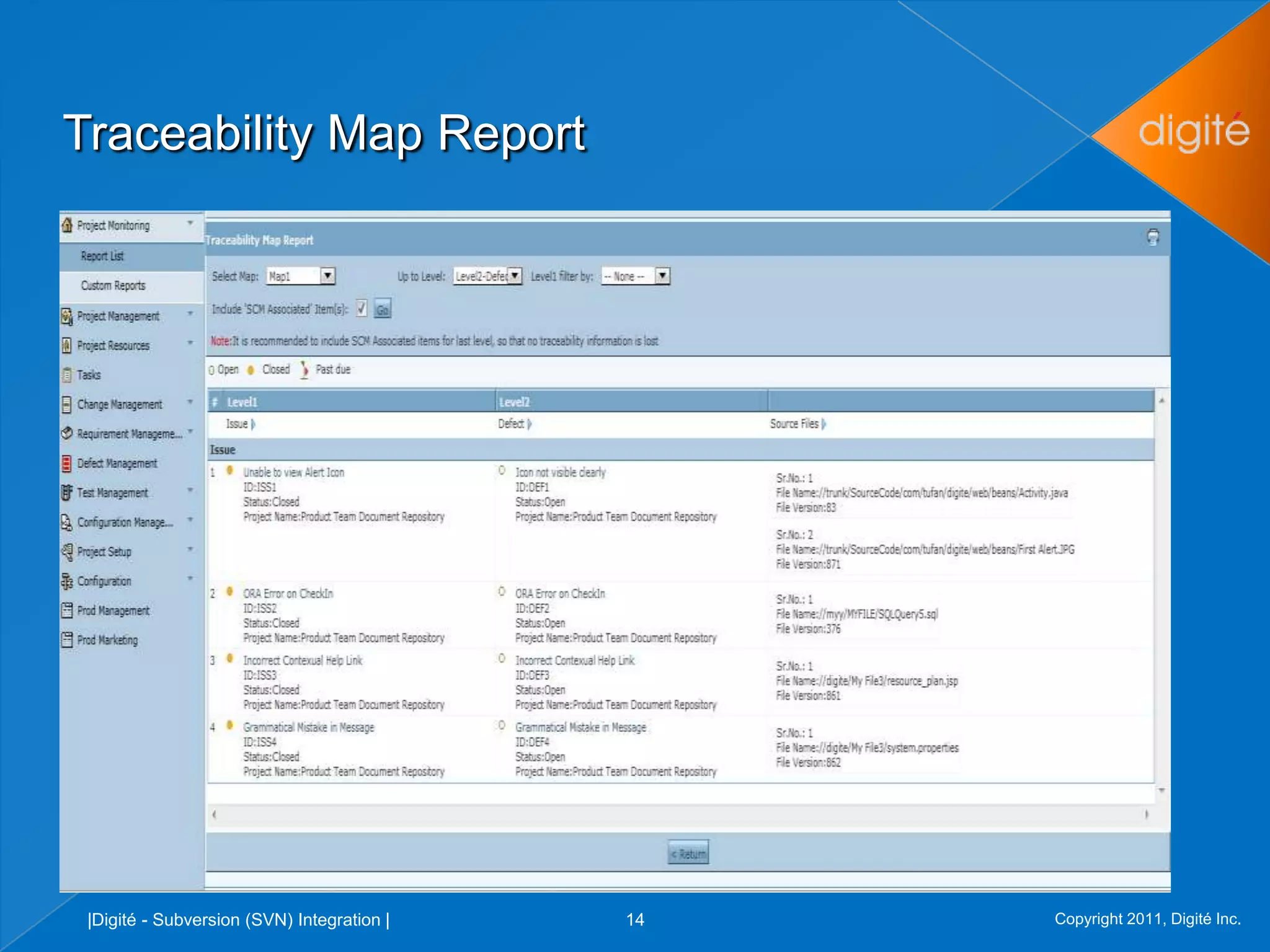Expand the Project Resources menu arrow
The width and height of the screenshot is (1270, 952).
(190, 343)
